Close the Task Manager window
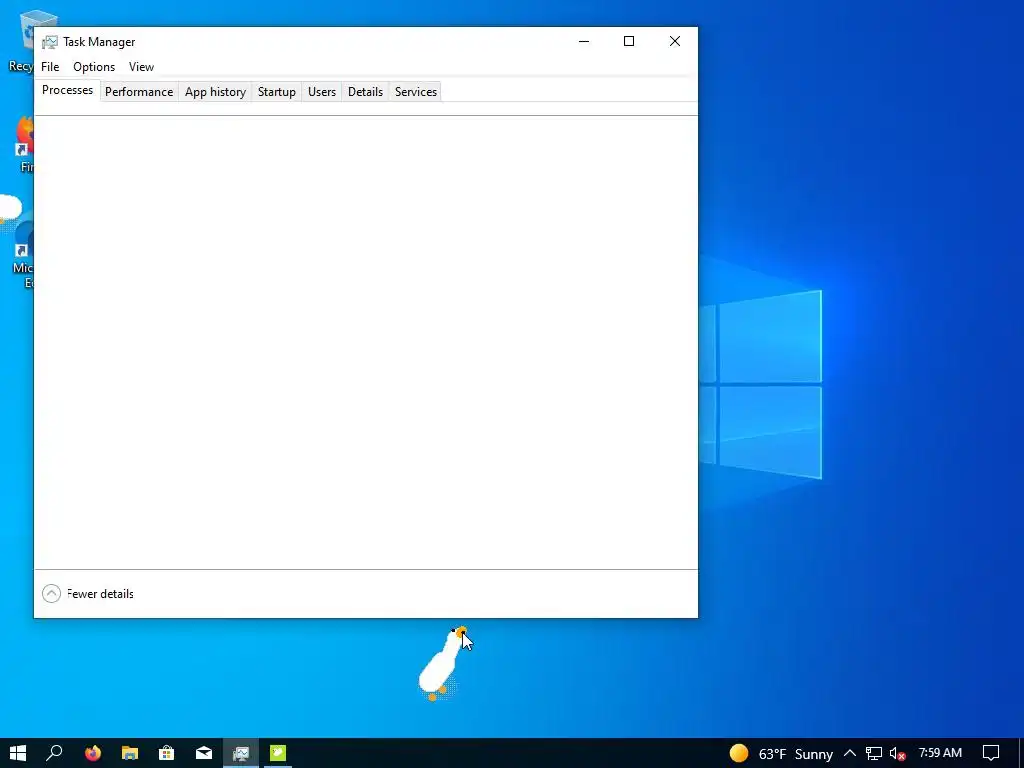Image resolution: width=1024 pixels, height=768 pixels. (675, 41)
